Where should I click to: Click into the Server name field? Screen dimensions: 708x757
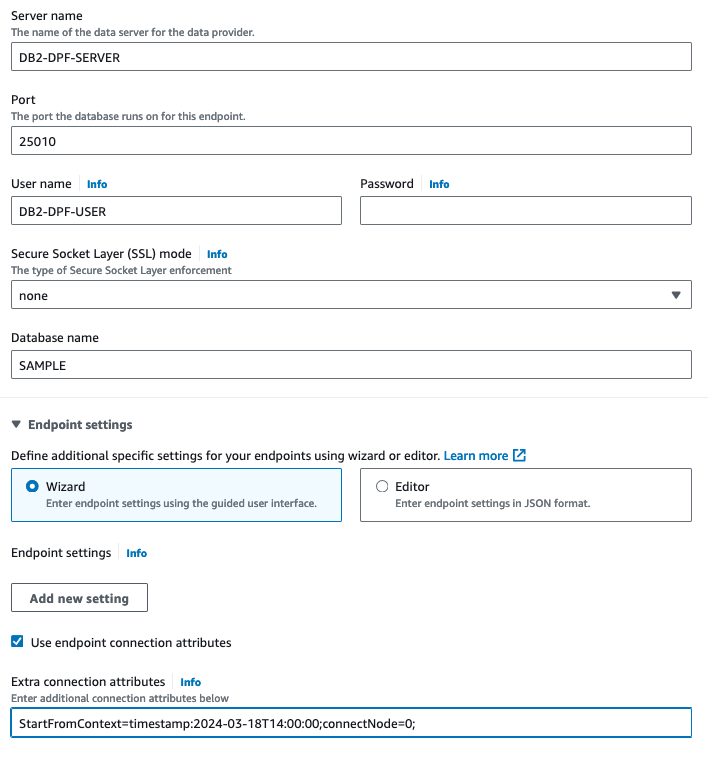350,57
